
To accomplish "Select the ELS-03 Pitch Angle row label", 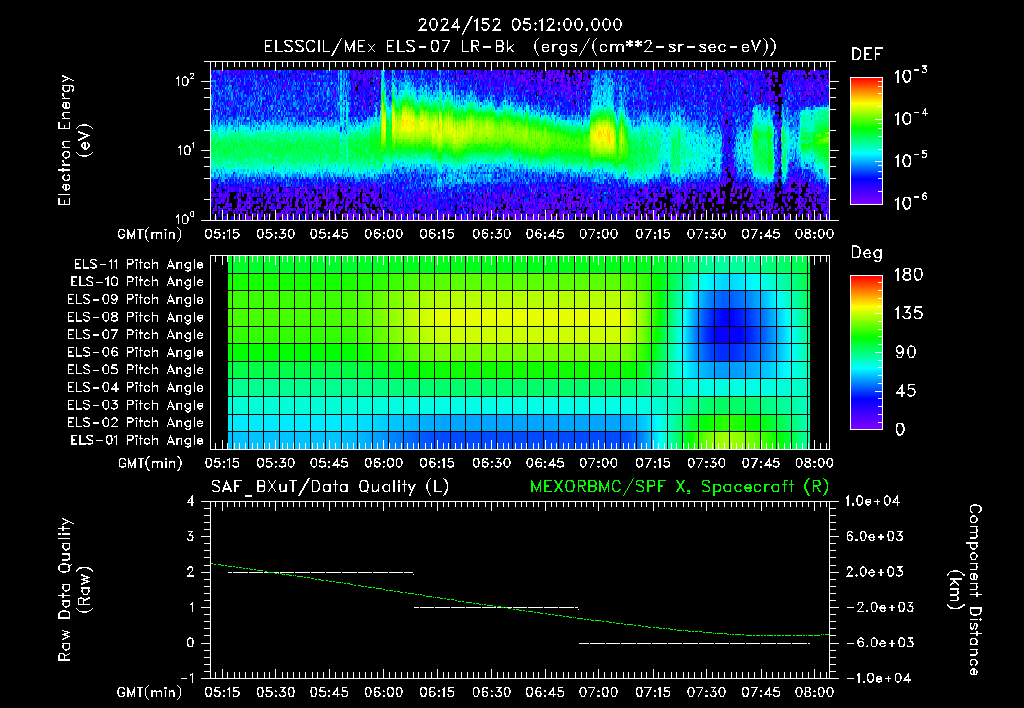I will (x=136, y=405).
